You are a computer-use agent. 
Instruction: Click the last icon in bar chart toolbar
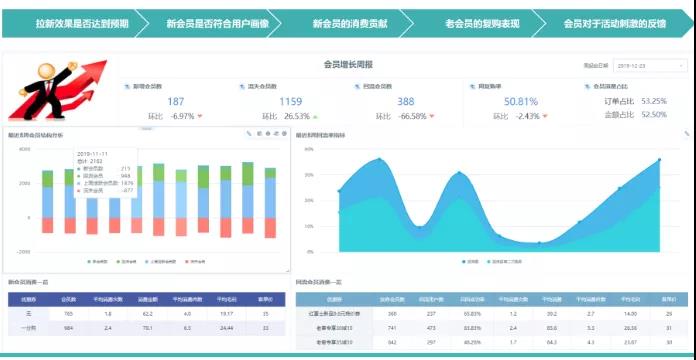[x=285, y=133]
